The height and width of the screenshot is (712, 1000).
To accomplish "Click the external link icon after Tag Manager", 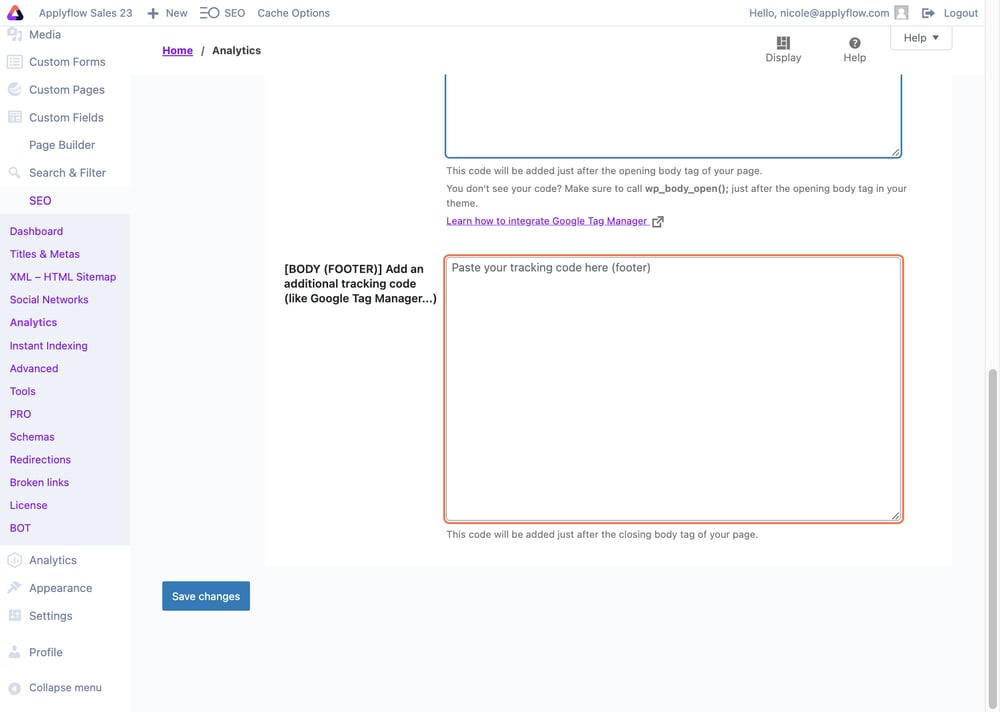I will click(x=658, y=221).
